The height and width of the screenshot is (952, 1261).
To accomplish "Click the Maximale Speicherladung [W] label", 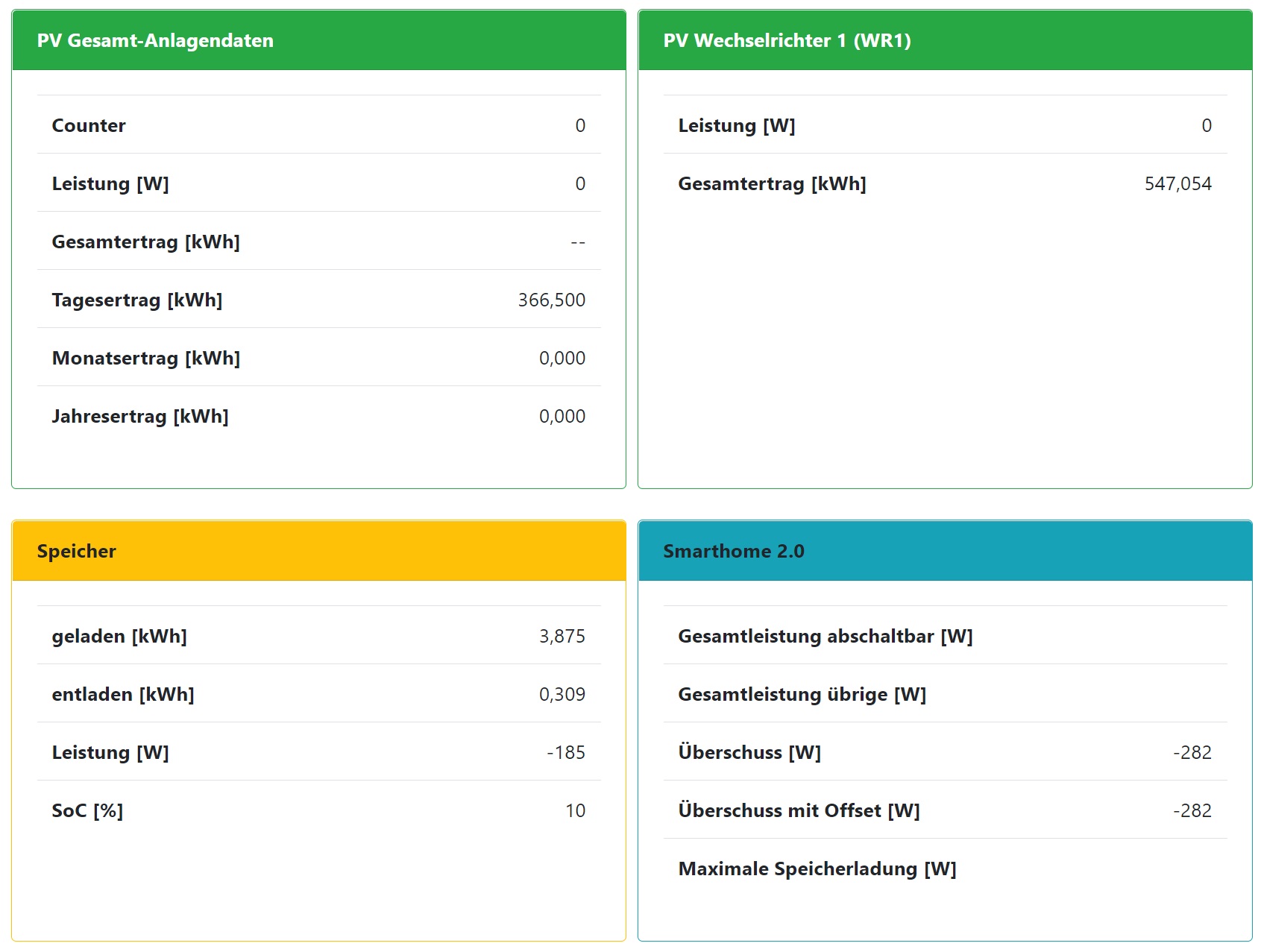I will 817,869.
